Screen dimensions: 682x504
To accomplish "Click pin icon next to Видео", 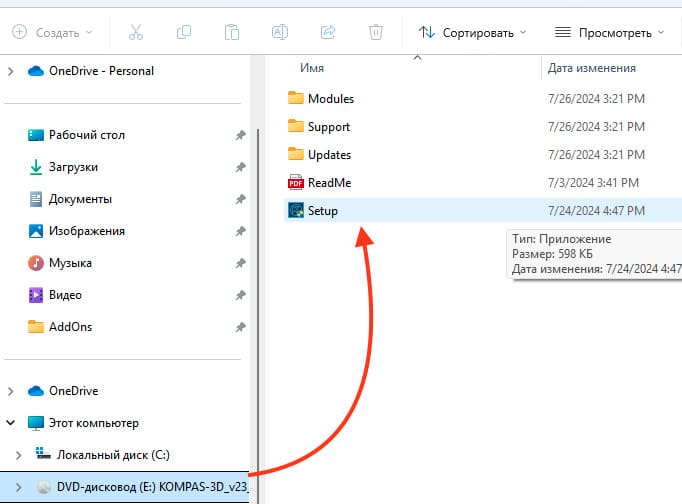I will tap(241, 295).
